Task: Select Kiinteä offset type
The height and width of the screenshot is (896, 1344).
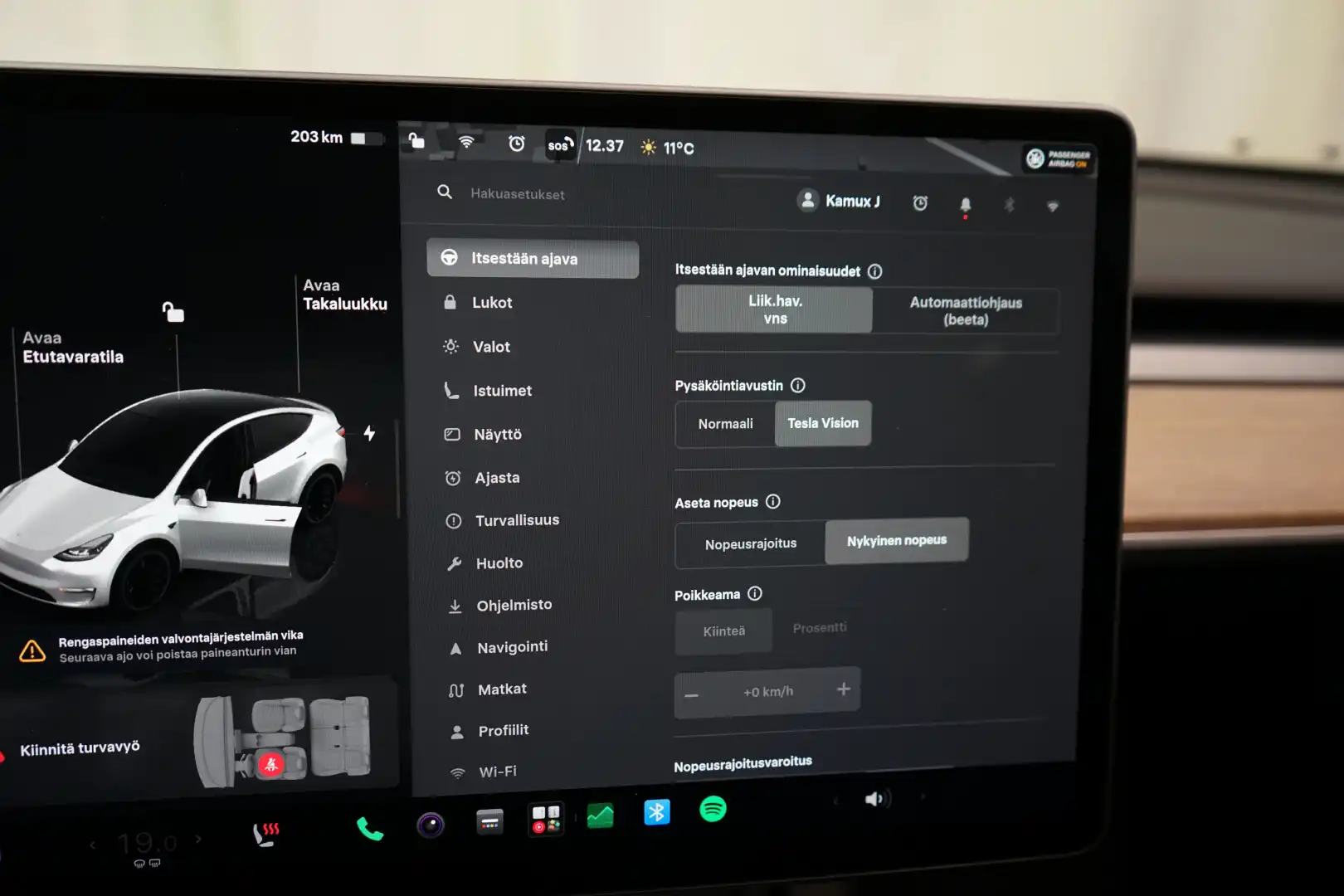Action: (x=723, y=631)
